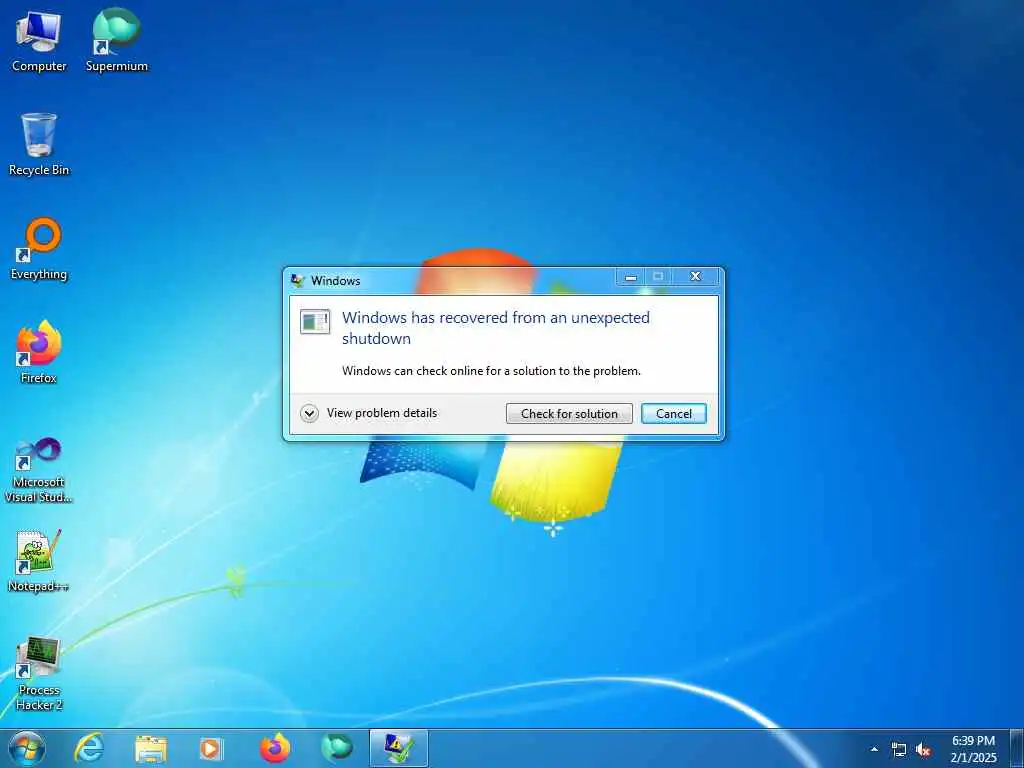This screenshot has height=768, width=1024.
Task: Close the Windows recovery dialog
Action: tap(696, 277)
